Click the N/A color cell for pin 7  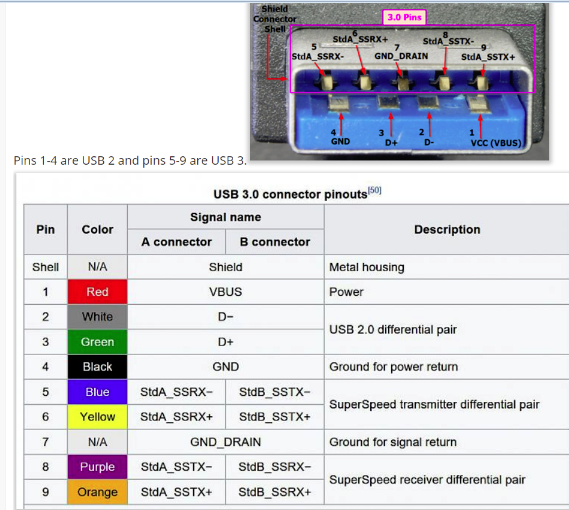(97, 442)
